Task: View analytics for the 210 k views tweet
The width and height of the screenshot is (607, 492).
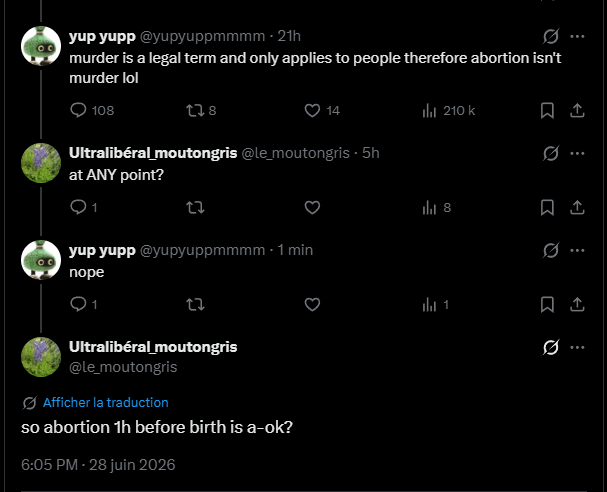Action: (x=429, y=111)
